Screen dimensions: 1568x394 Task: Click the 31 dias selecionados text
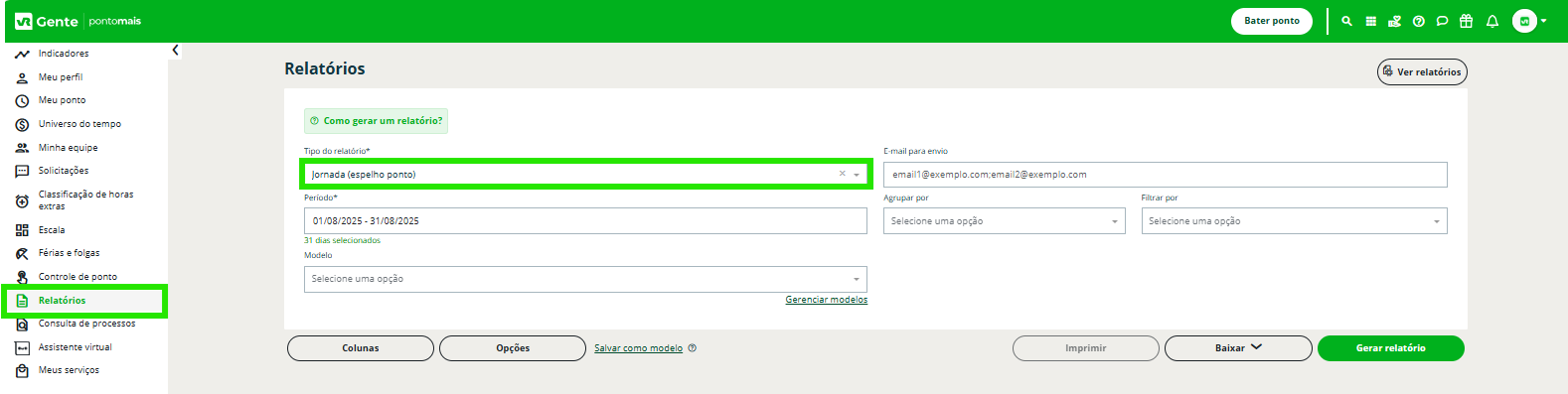click(342, 240)
